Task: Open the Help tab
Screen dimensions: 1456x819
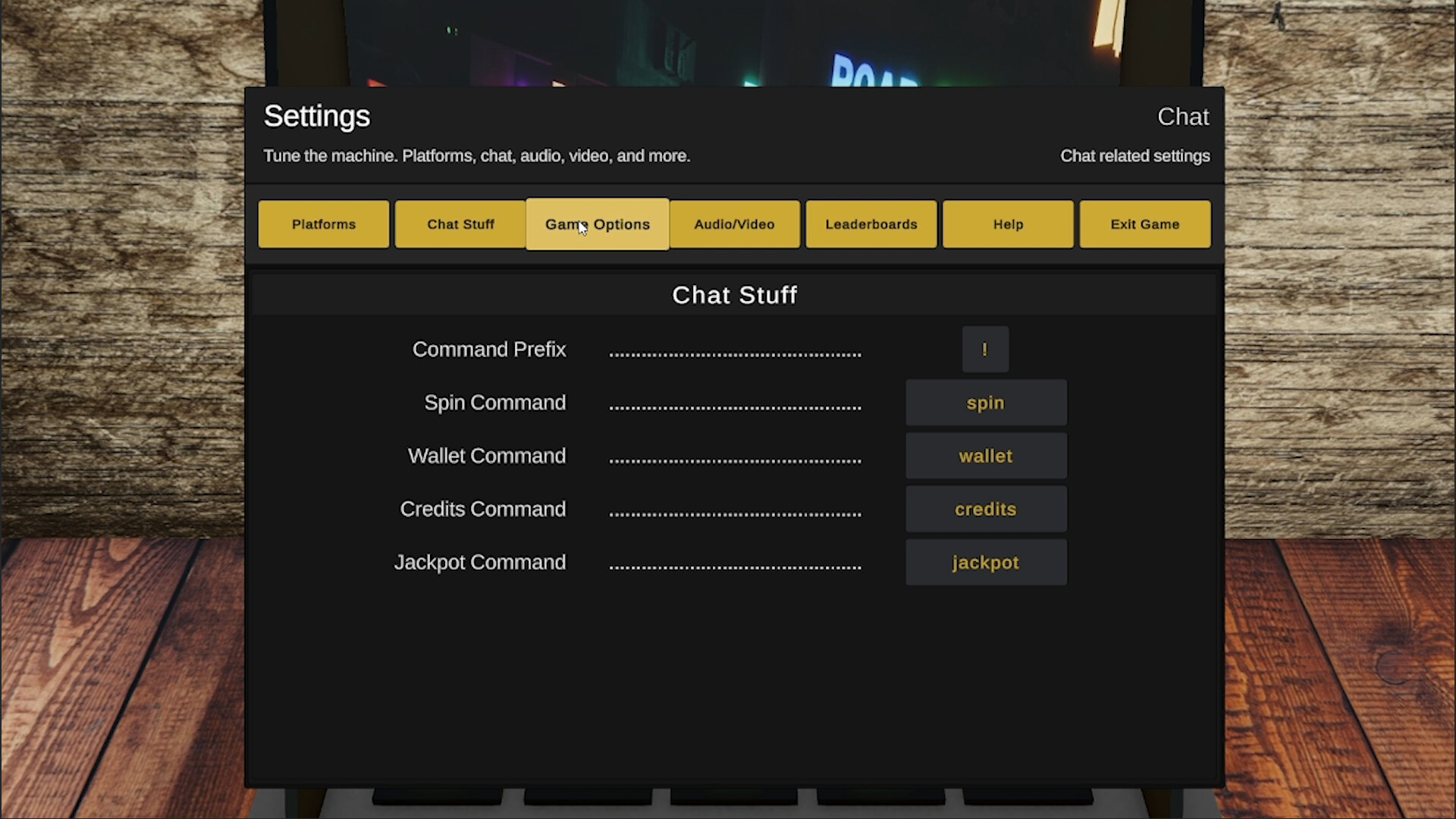Action: [1008, 224]
